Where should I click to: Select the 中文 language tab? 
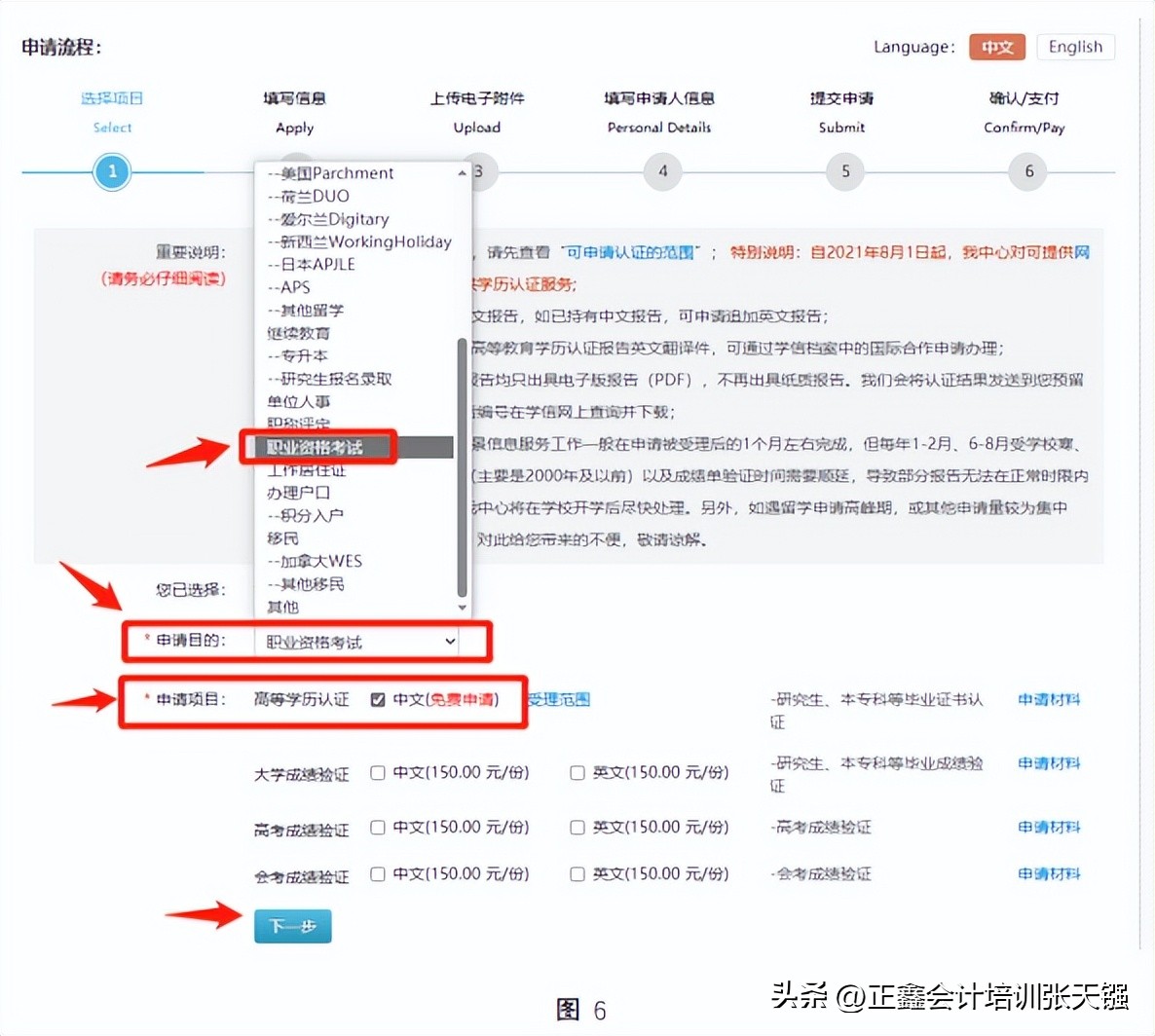(x=997, y=47)
